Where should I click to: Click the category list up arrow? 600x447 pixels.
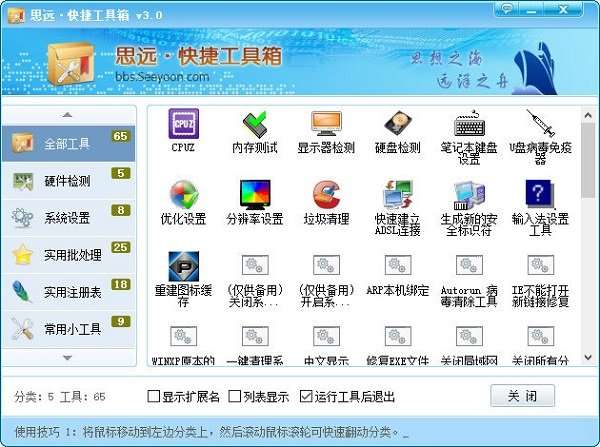68,115
